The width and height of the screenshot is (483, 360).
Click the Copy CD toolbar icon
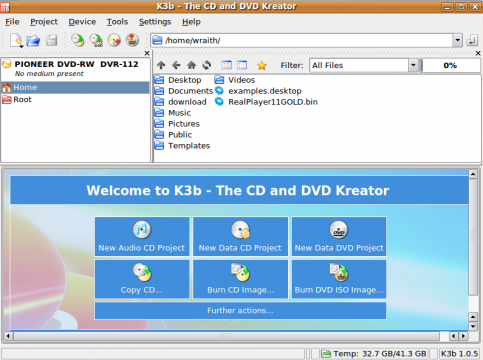coord(78,40)
